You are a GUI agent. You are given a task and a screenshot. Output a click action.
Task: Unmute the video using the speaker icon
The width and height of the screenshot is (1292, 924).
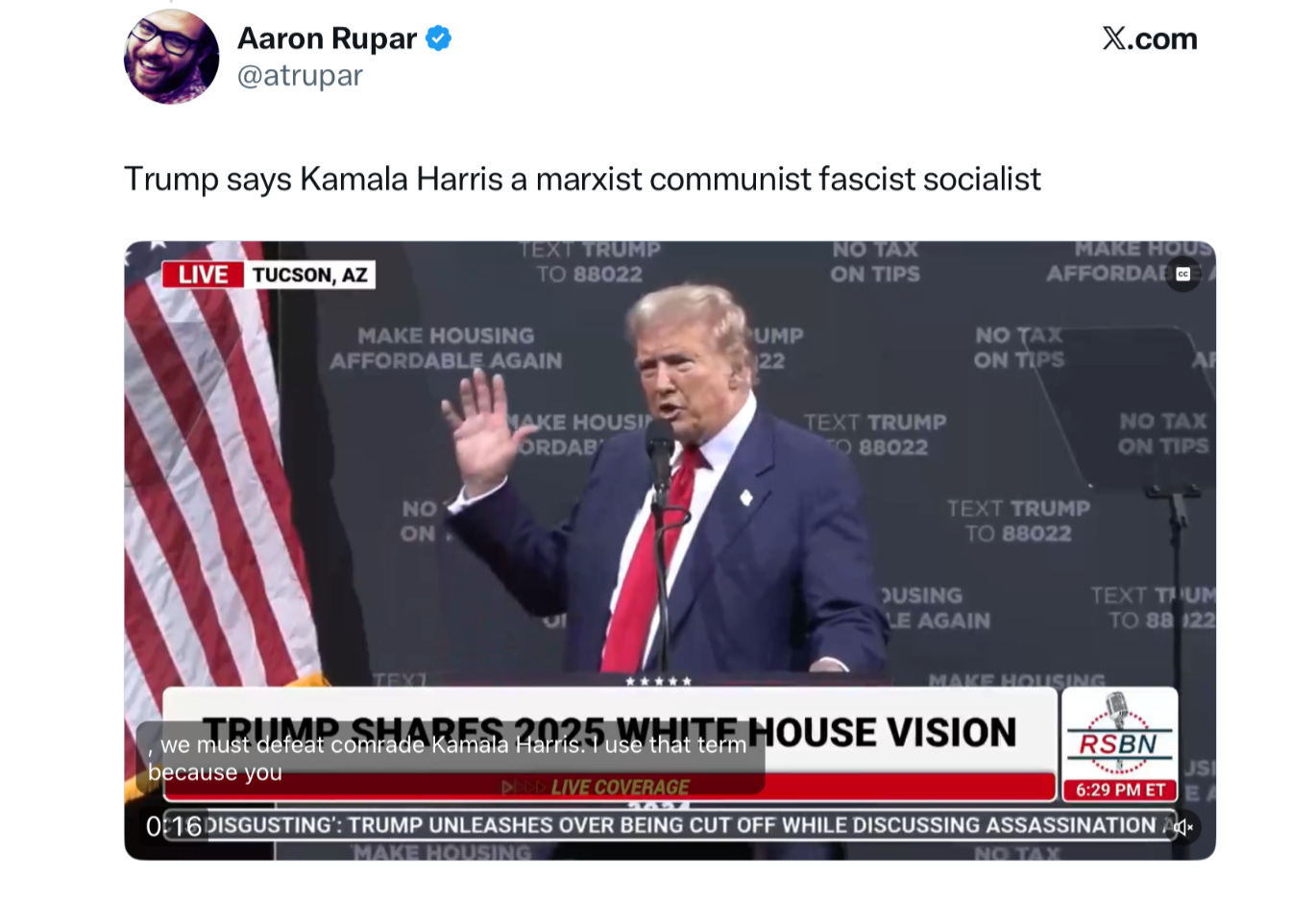pyautogui.click(x=1182, y=827)
